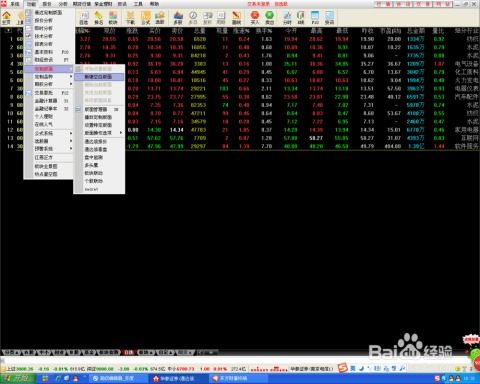The image size is (480, 384).
Task: Open the 工具 menu in the menu bar
Action: [x=138, y=4]
